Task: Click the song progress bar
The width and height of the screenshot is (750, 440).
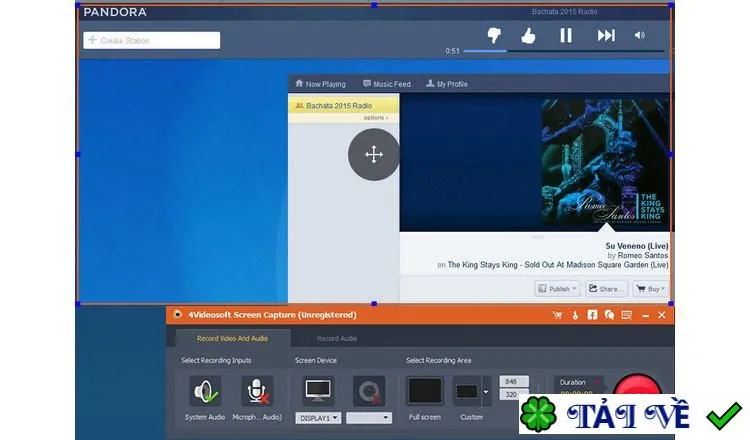Action: (563, 51)
